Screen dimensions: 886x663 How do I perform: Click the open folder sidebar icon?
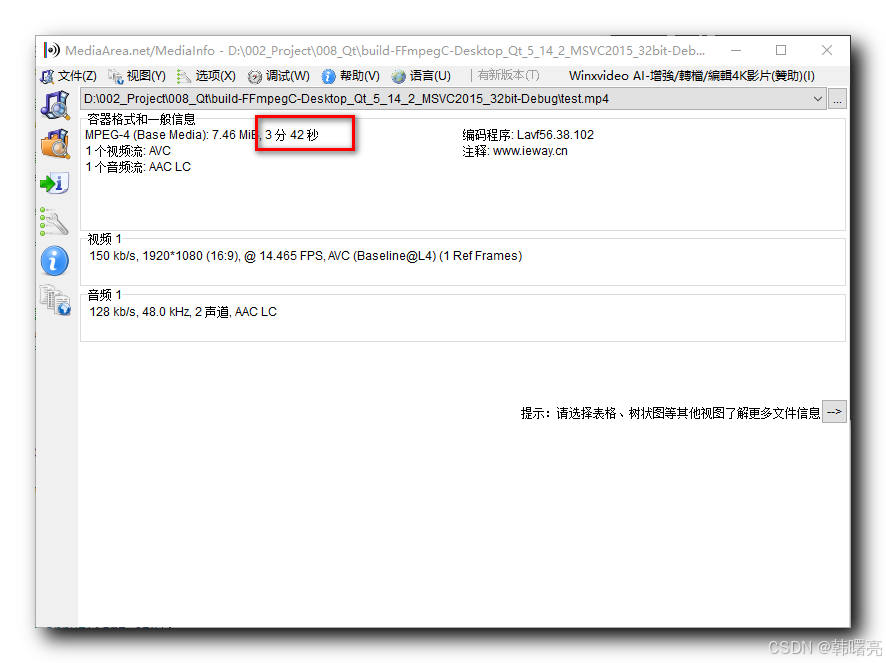tap(55, 144)
